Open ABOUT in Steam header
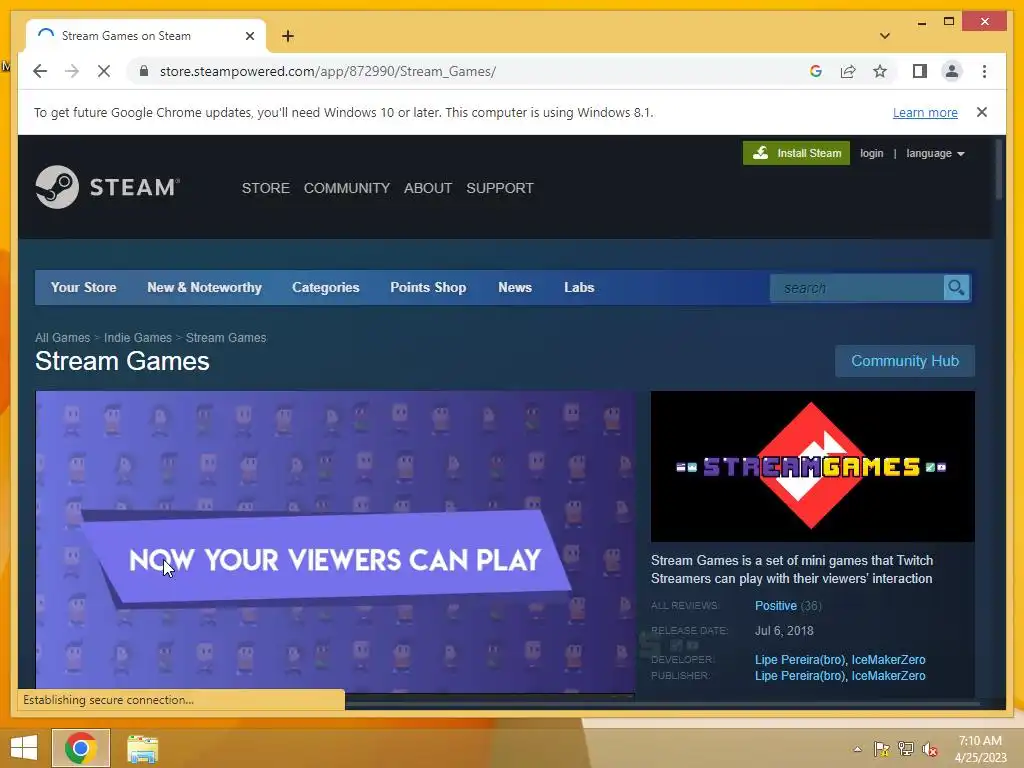Image resolution: width=1024 pixels, height=768 pixels. point(428,188)
